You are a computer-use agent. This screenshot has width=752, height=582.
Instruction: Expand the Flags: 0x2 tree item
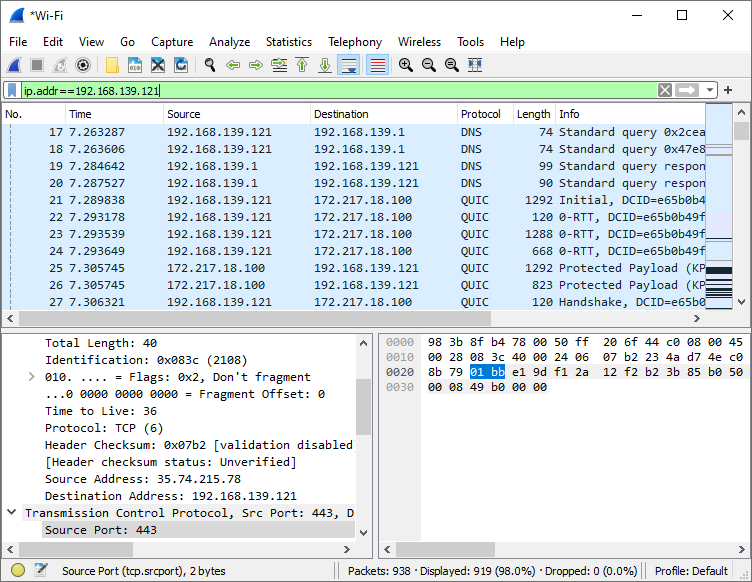click(x=32, y=377)
